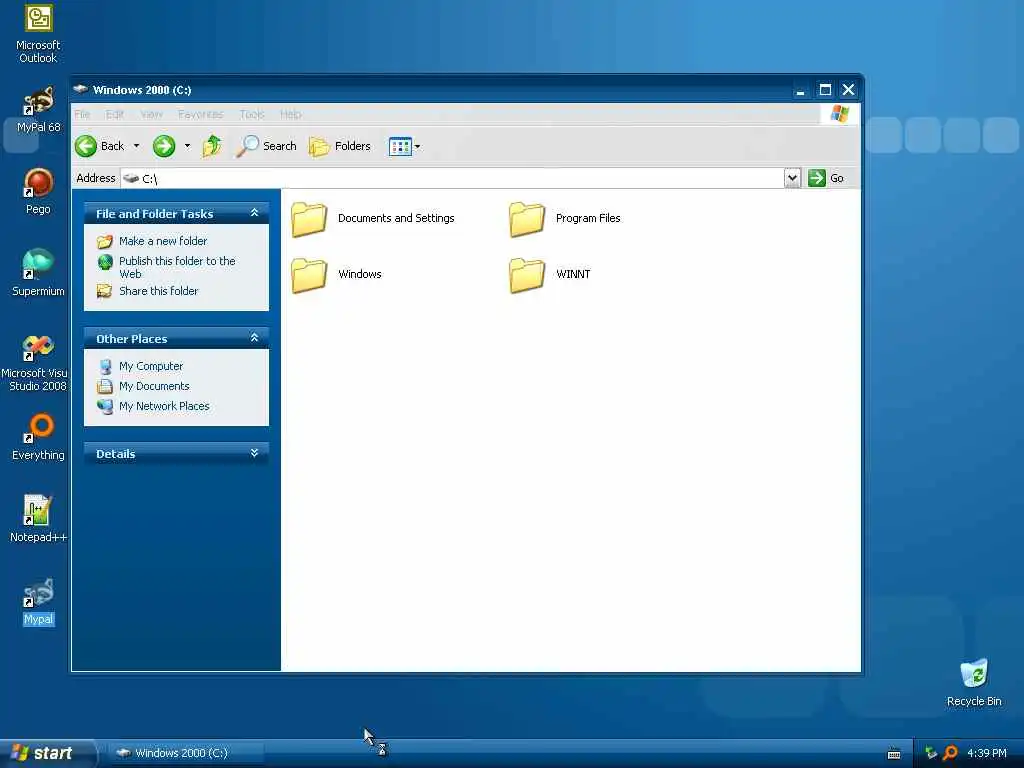The width and height of the screenshot is (1024, 768).
Task: Go to My Documents
Action: (154, 386)
